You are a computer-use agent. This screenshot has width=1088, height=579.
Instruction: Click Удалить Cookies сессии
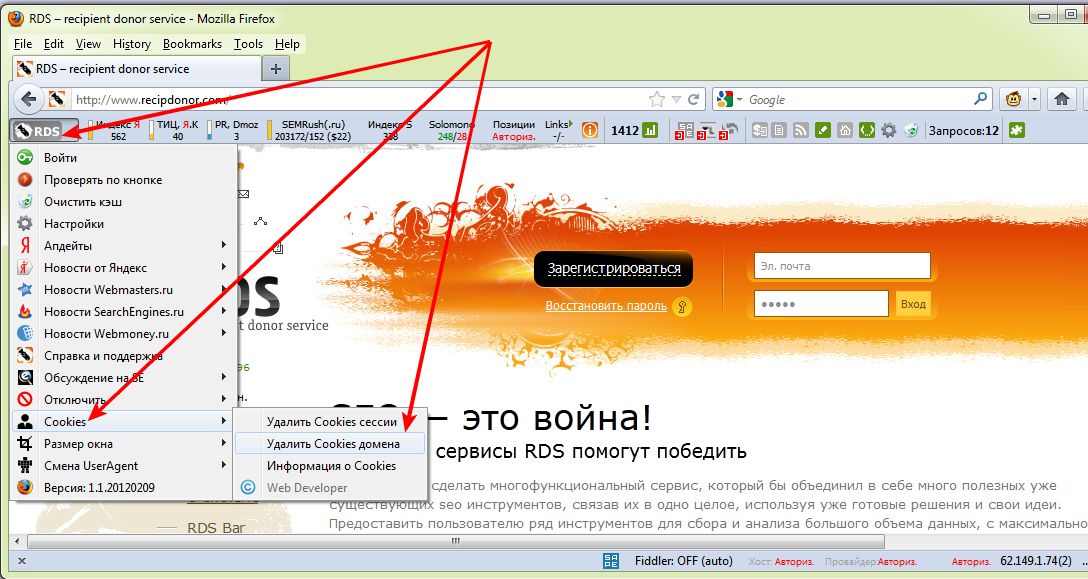click(330, 421)
